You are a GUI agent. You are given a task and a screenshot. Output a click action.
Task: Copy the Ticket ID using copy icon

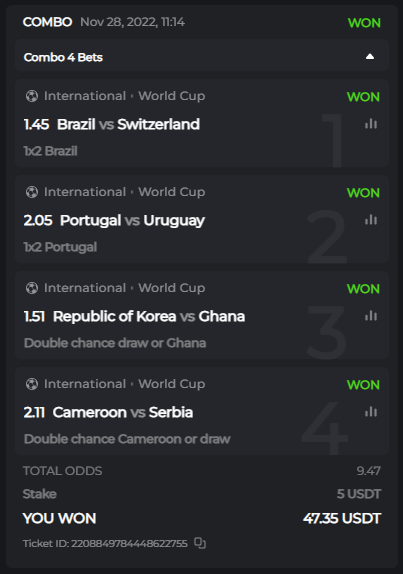click(200, 543)
